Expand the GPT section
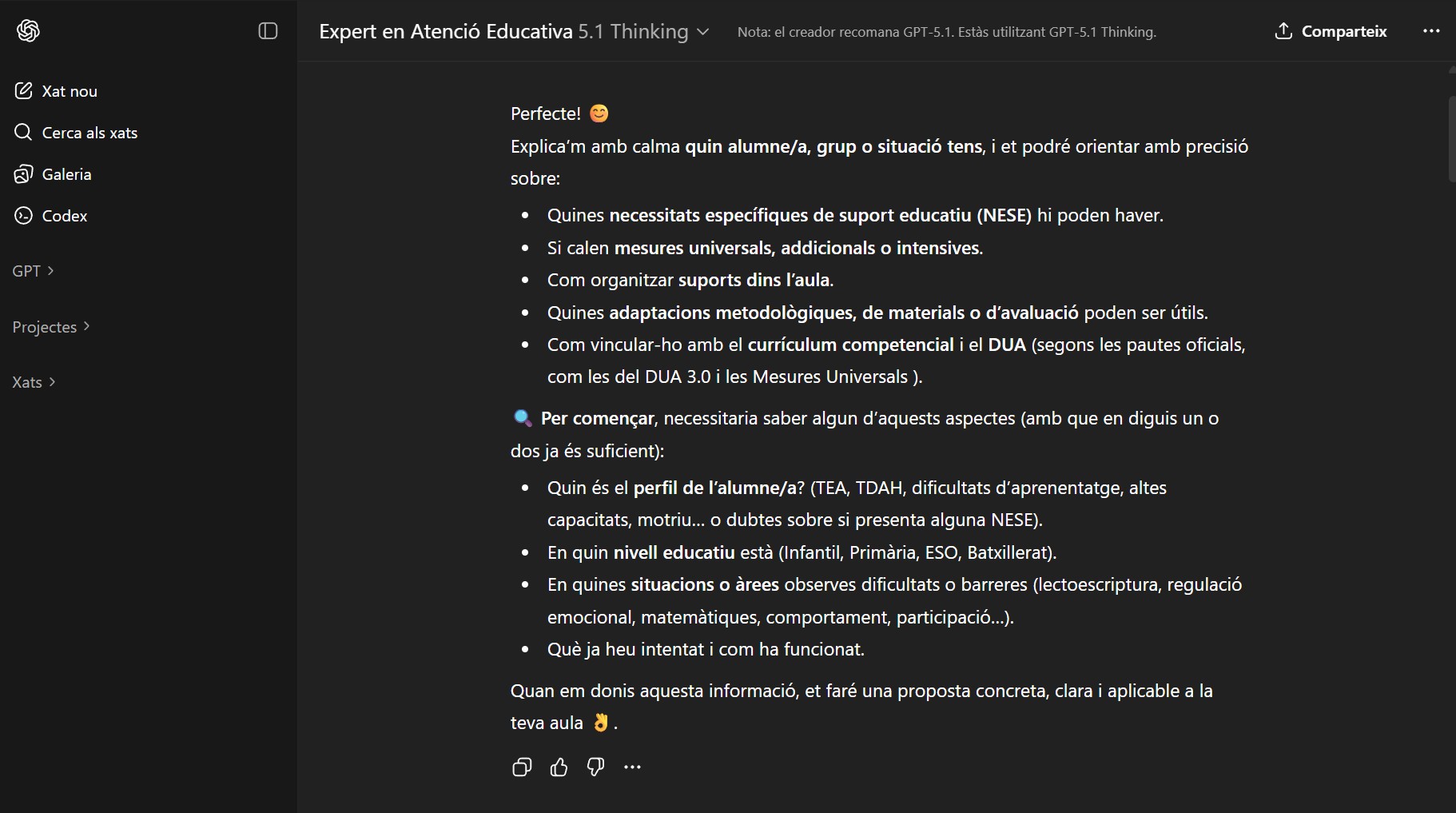 (33, 270)
